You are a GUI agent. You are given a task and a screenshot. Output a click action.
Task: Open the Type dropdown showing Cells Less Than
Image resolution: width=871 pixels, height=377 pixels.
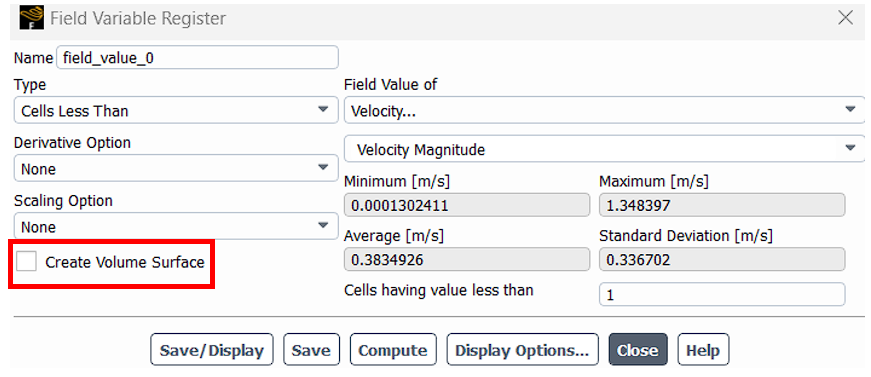(x=176, y=110)
